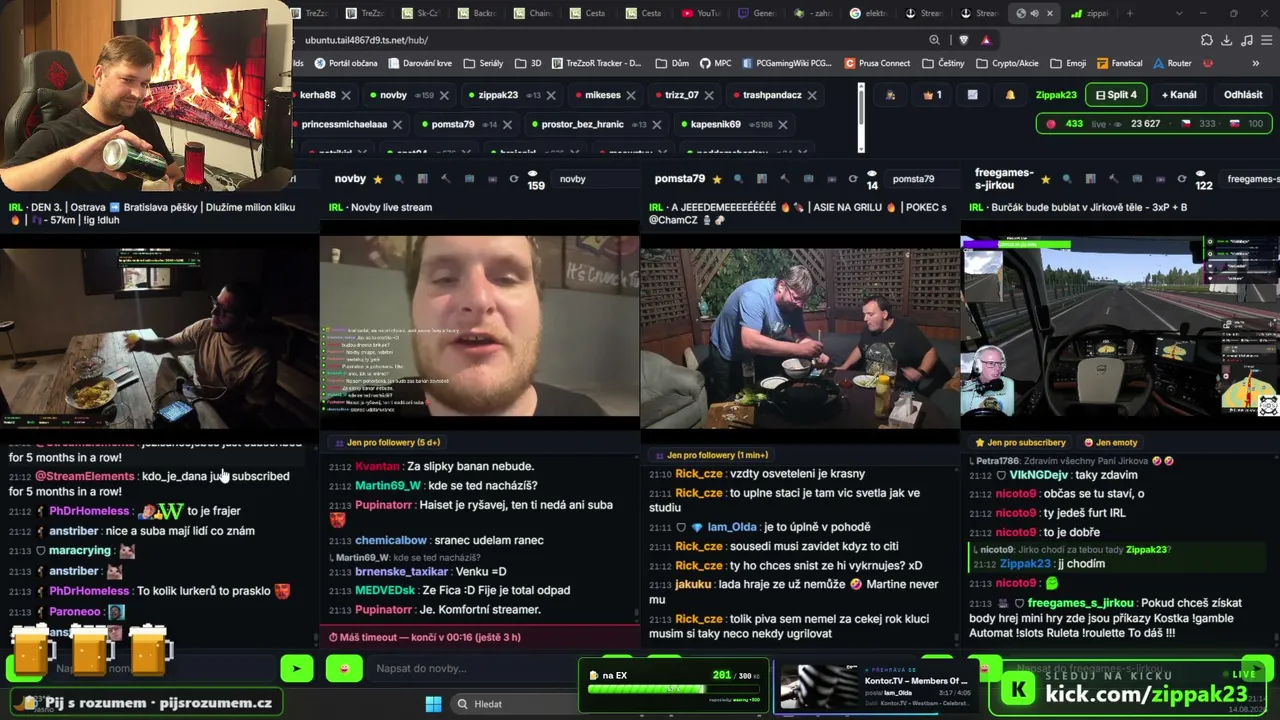The image size is (1280, 720).
Task: Open the Emoji bookmarks folder
Action: coord(1067,63)
